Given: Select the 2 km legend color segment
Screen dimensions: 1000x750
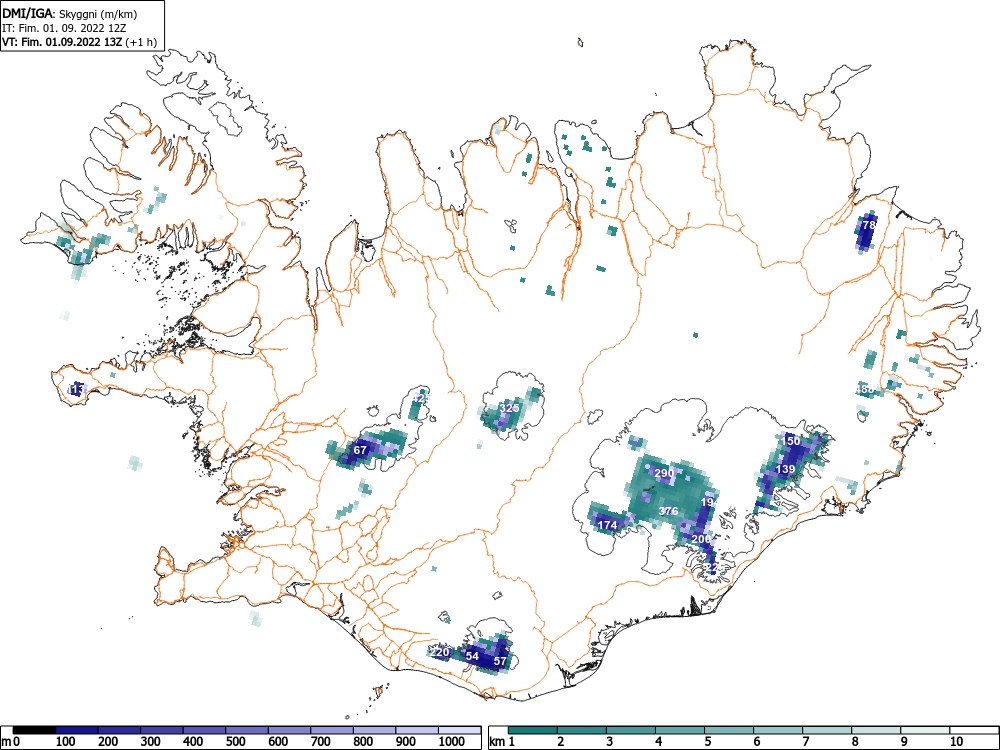Looking at the screenshot, I should point(582,729).
